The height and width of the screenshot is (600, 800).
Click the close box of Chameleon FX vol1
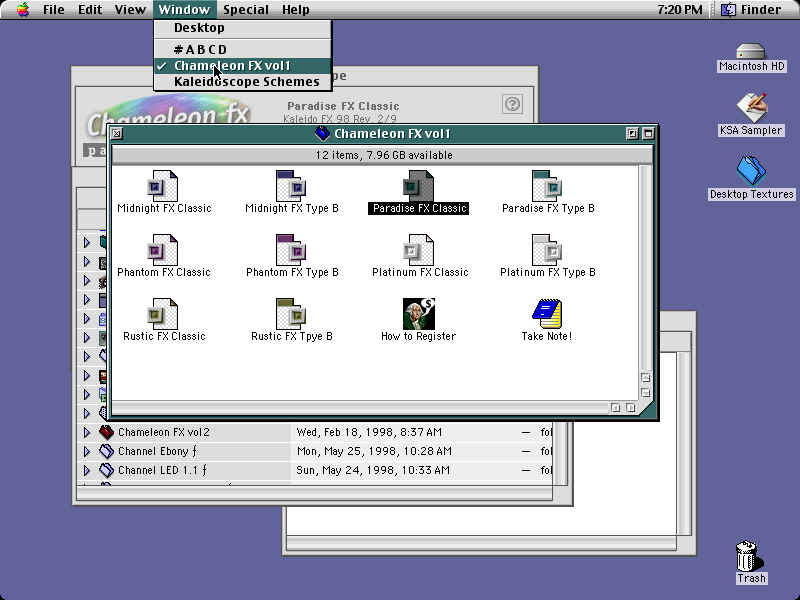pyautogui.click(x=117, y=134)
